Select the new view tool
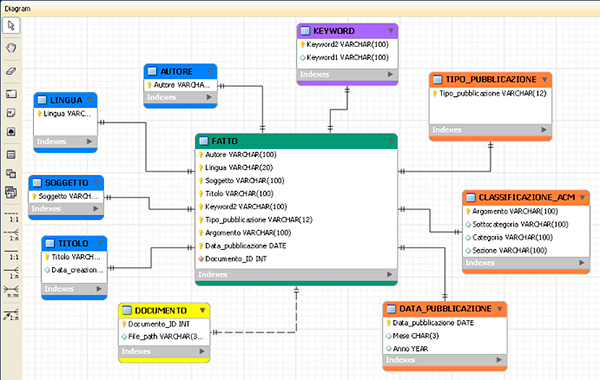The height and width of the screenshot is (380, 600). (11, 174)
